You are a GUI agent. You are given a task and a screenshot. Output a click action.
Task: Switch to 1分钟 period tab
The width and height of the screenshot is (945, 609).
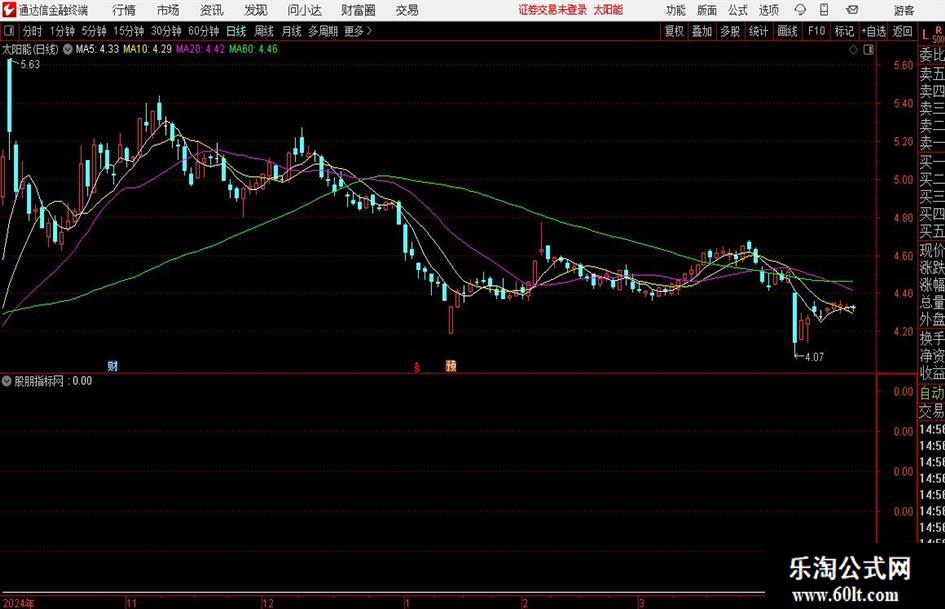(62, 31)
